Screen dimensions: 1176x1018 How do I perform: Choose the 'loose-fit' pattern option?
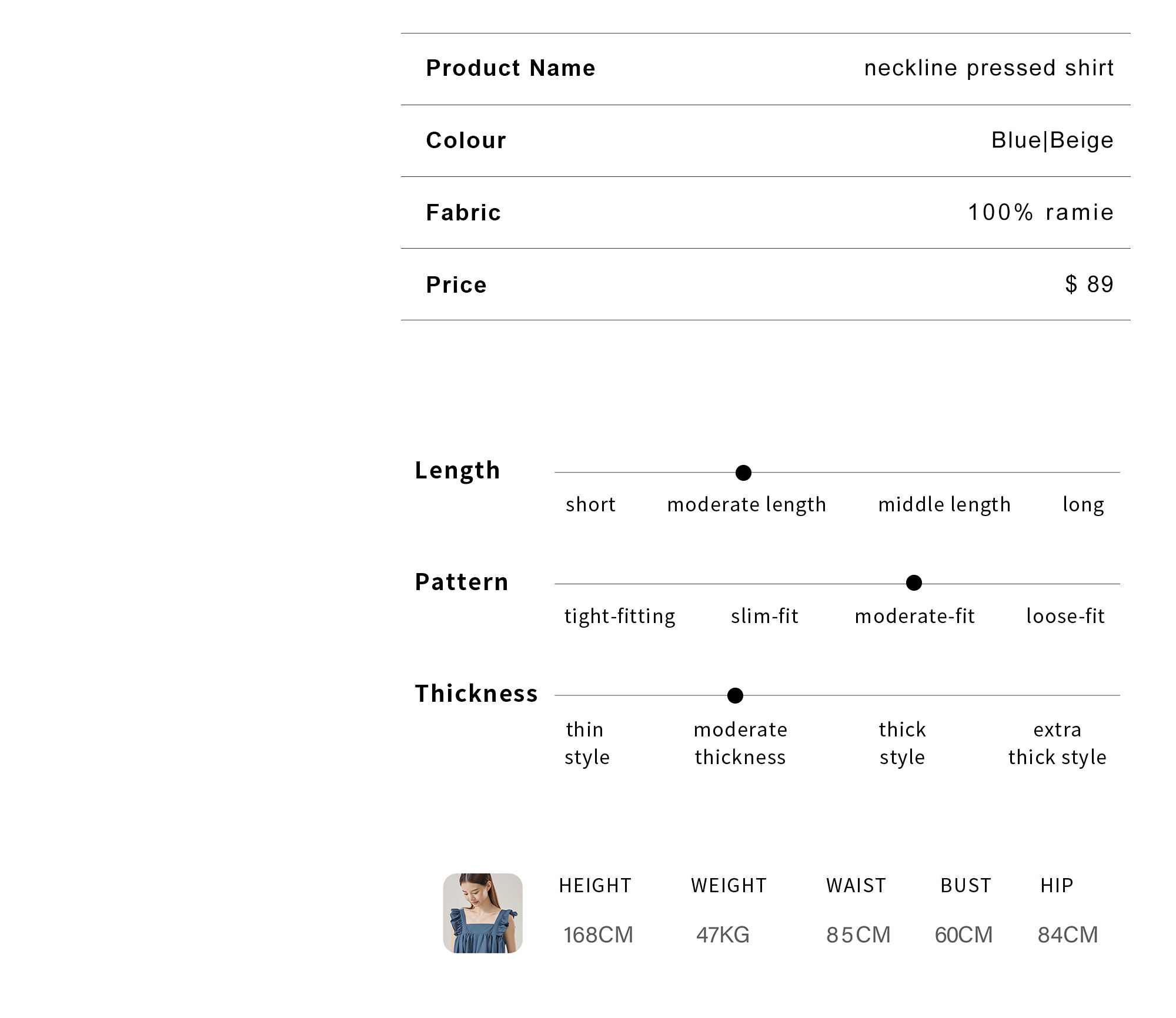click(x=1065, y=616)
